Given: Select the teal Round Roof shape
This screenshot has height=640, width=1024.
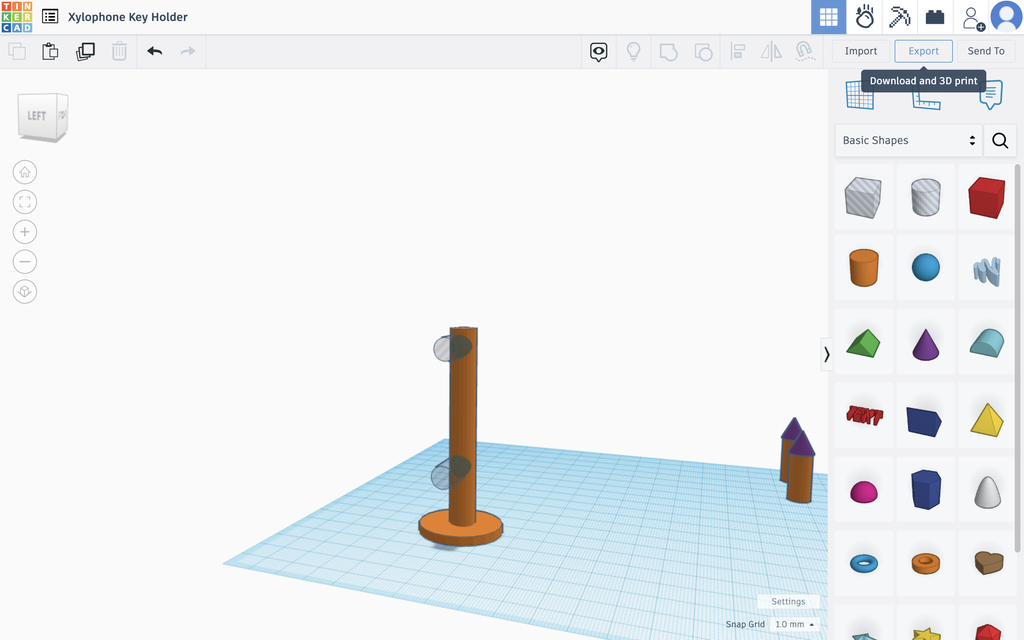Looking at the screenshot, I should [987, 343].
